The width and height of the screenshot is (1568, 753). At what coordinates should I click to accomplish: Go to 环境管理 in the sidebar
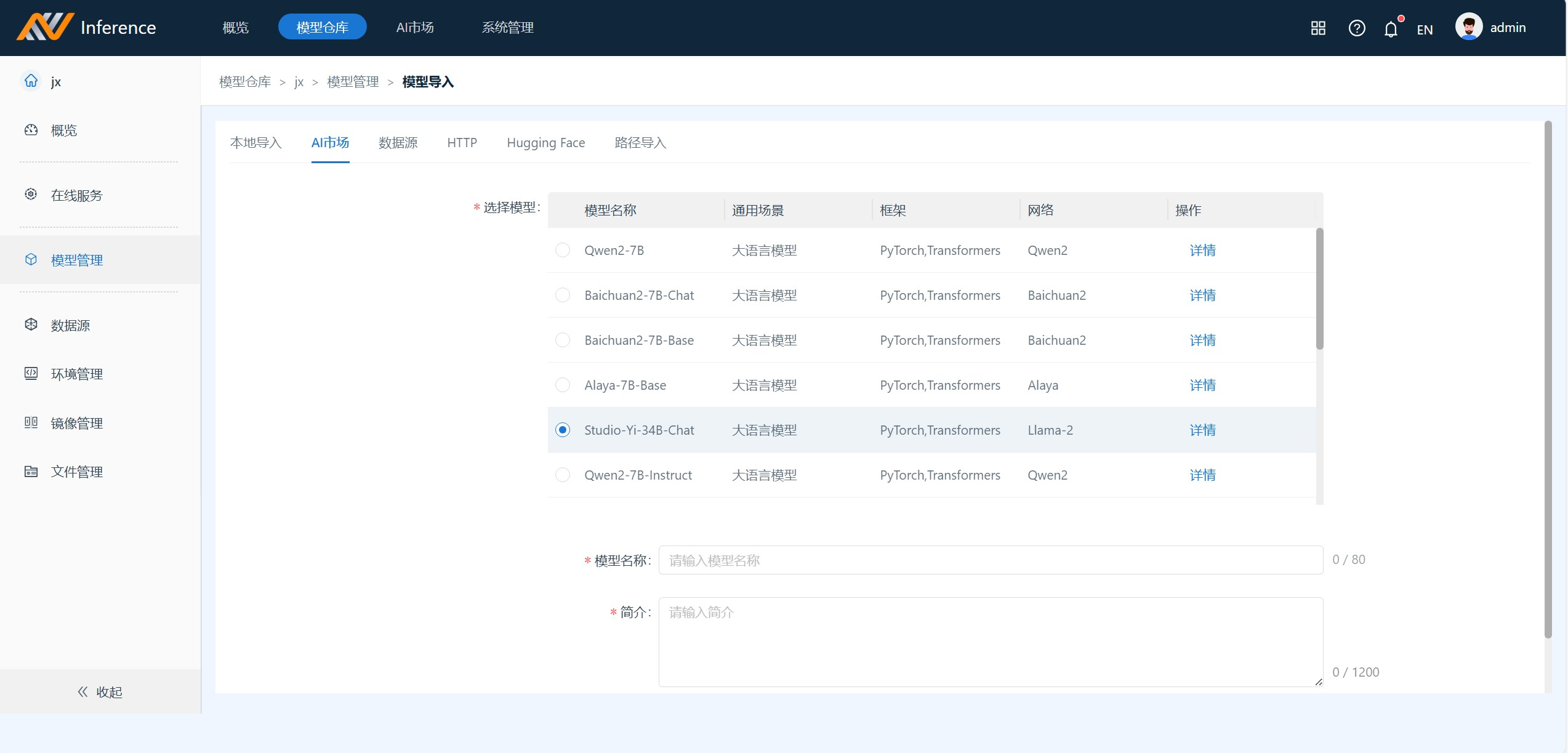[76, 374]
